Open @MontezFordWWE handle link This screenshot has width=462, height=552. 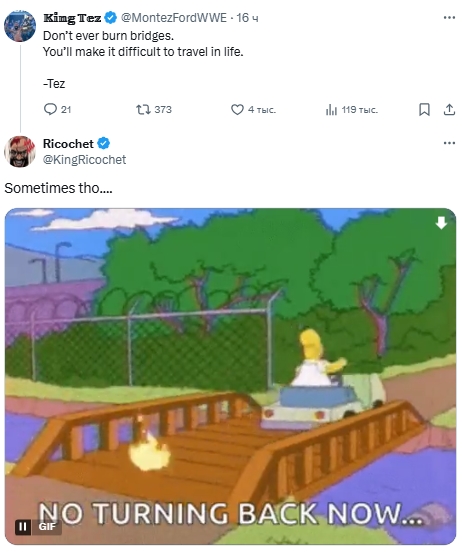[x=174, y=18]
